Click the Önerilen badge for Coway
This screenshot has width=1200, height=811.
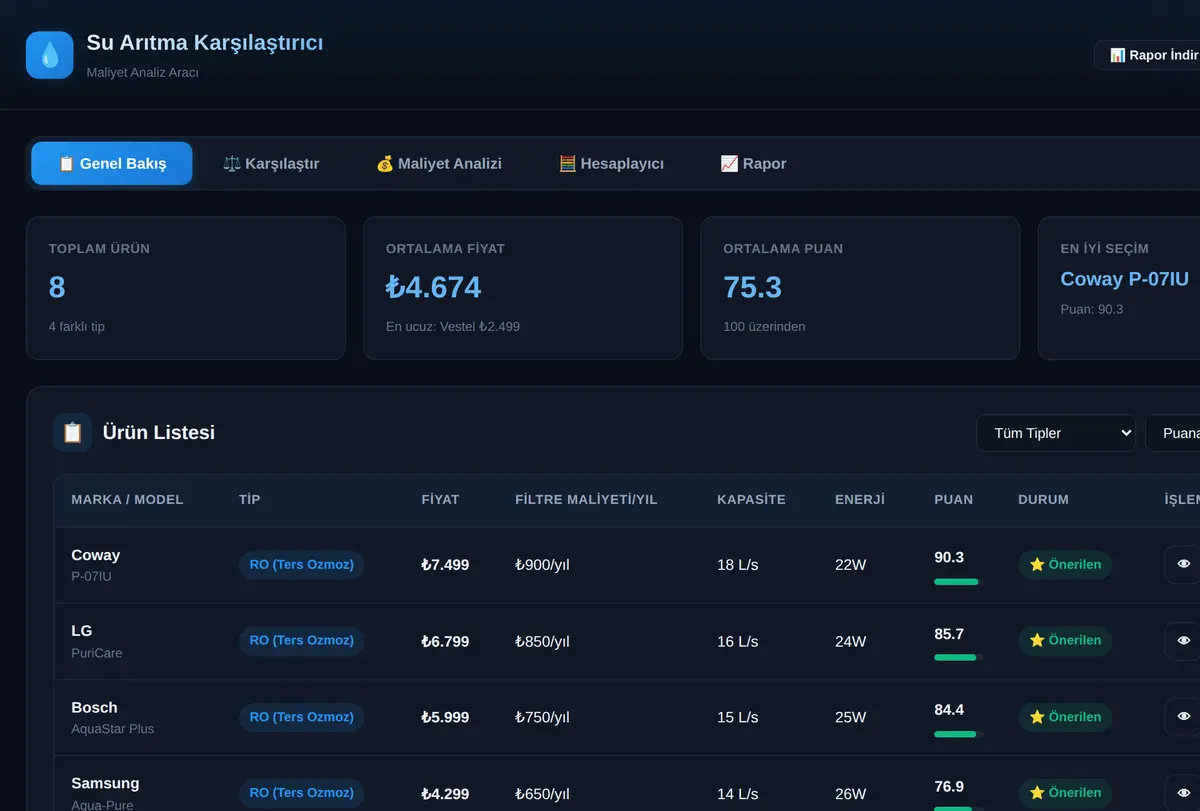tap(1065, 564)
